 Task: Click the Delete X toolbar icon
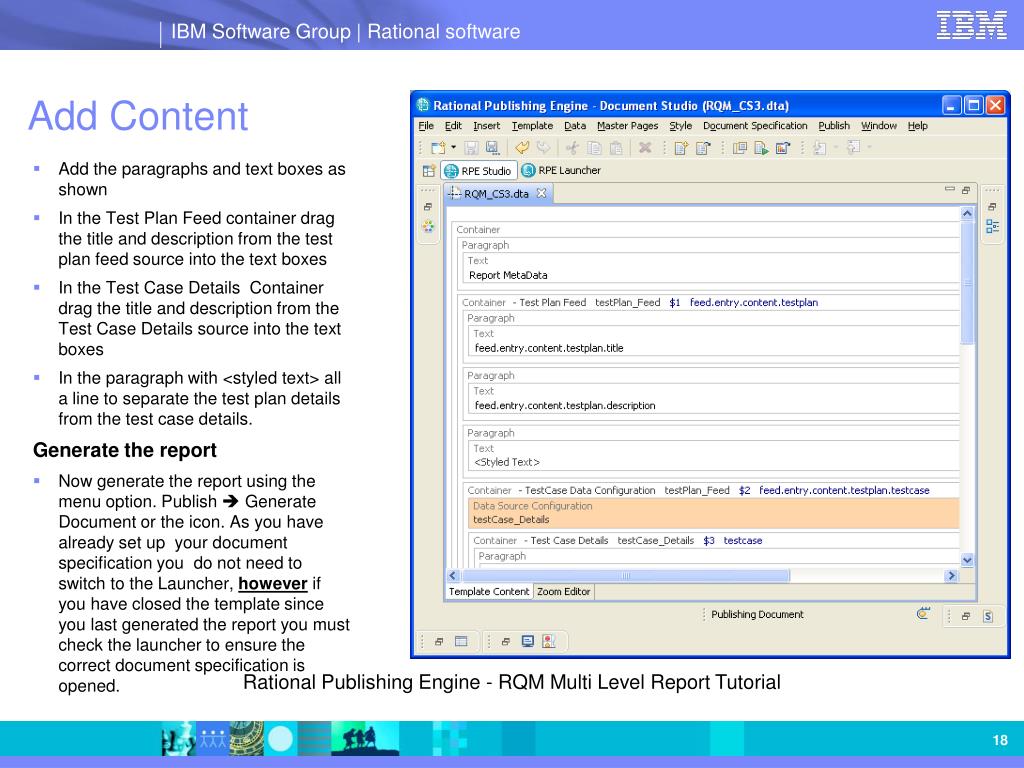click(645, 148)
